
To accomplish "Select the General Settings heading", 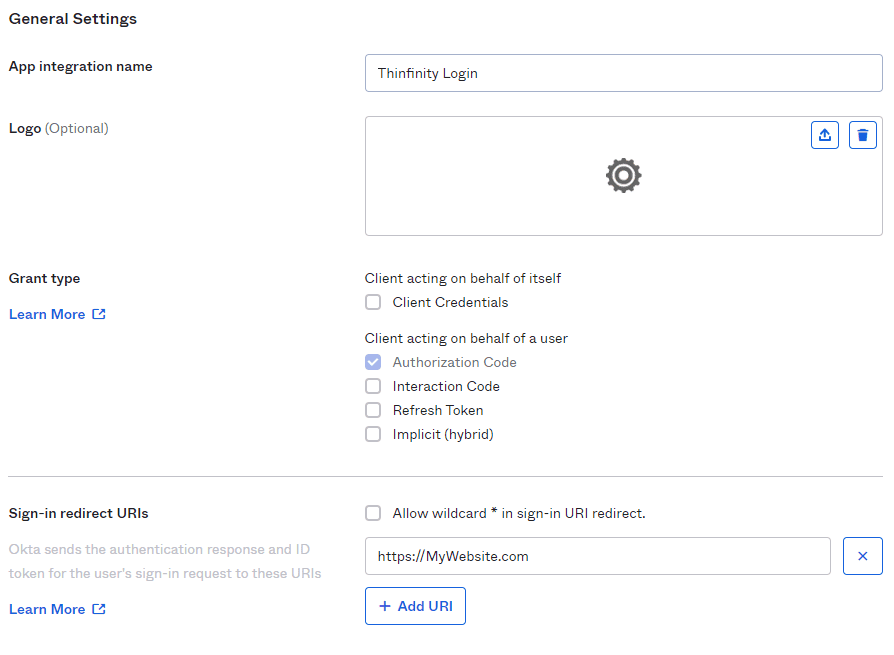I will 72,18.
